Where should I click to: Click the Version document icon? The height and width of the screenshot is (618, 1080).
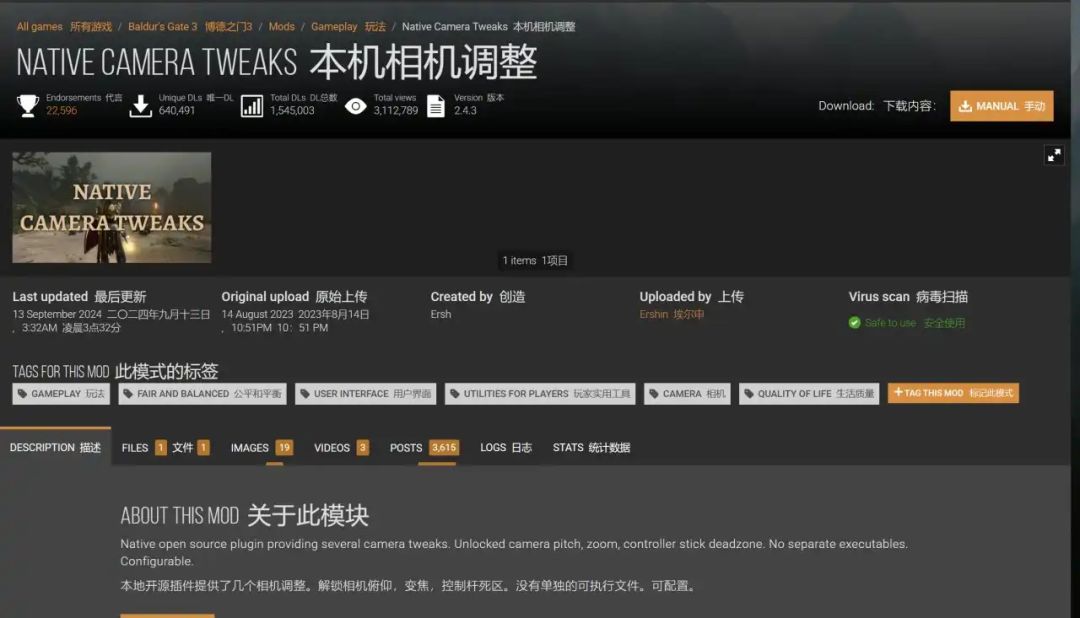coord(436,105)
